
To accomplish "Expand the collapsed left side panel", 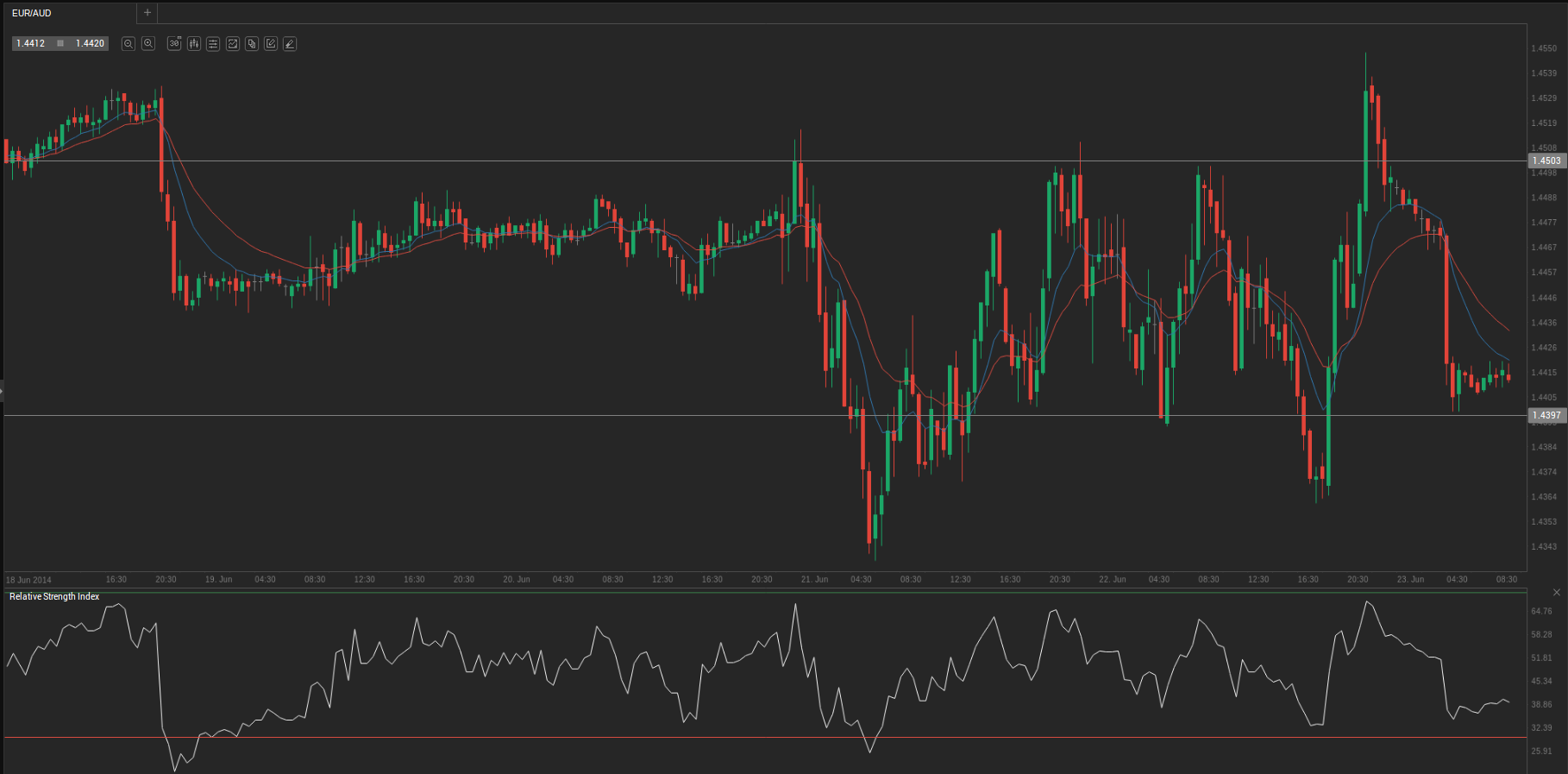I will [2, 391].
